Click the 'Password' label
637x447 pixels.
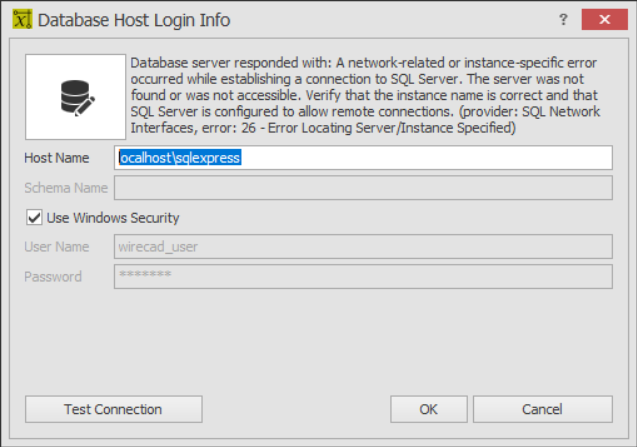click(x=53, y=276)
